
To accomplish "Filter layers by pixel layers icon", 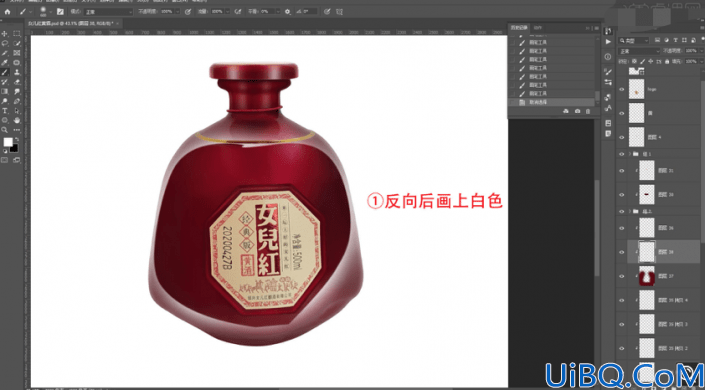I will 658,40.
